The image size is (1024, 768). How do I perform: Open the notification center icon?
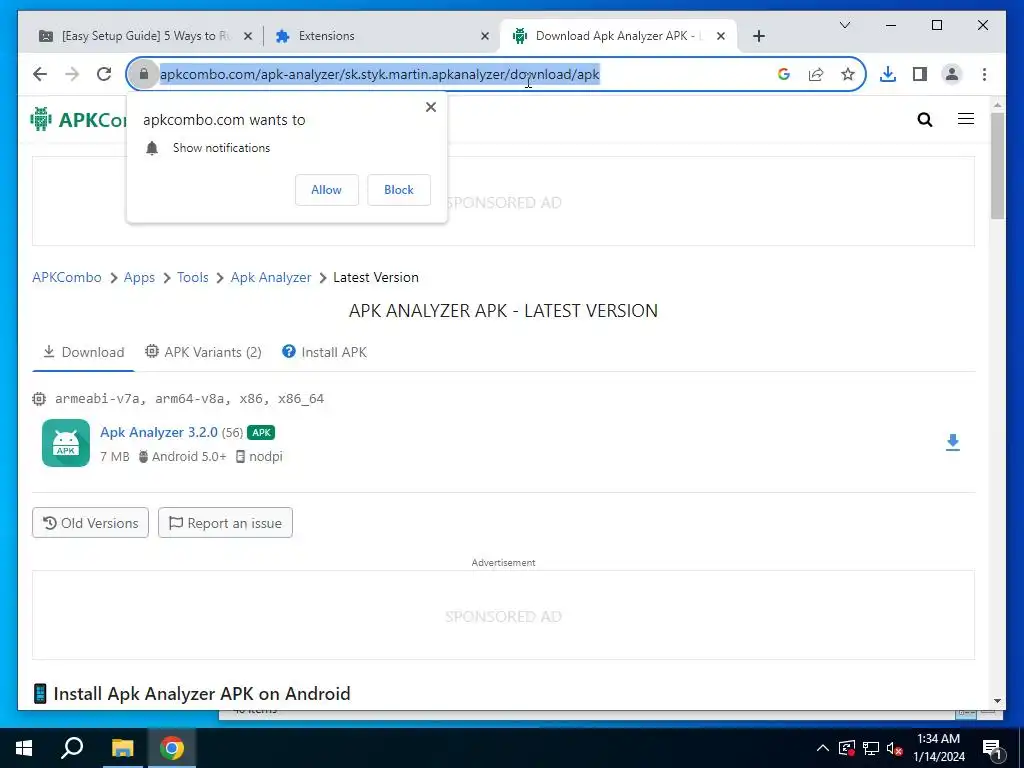[x=992, y=749]
